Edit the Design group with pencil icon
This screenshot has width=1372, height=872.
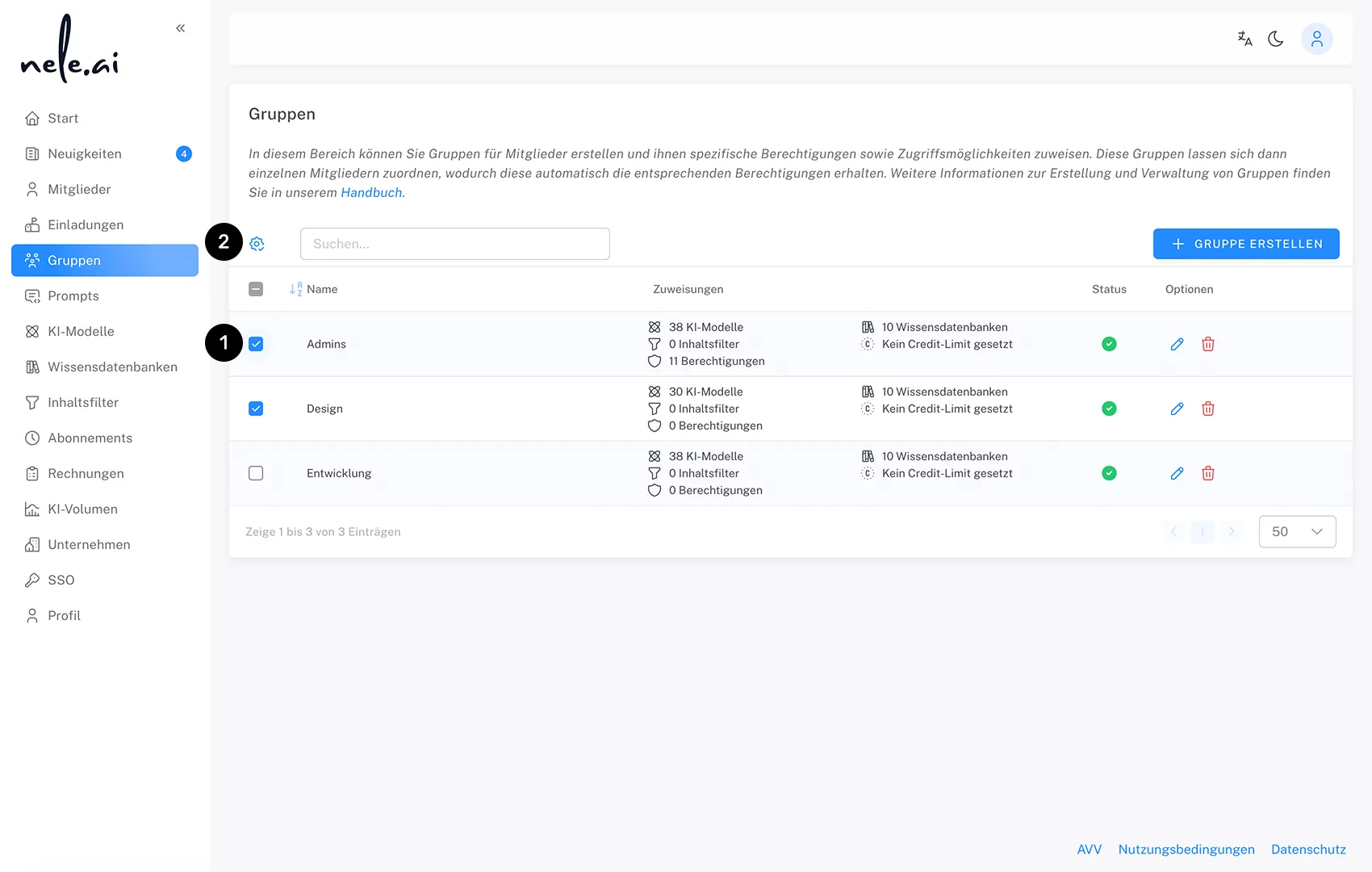coord(1177,409)
